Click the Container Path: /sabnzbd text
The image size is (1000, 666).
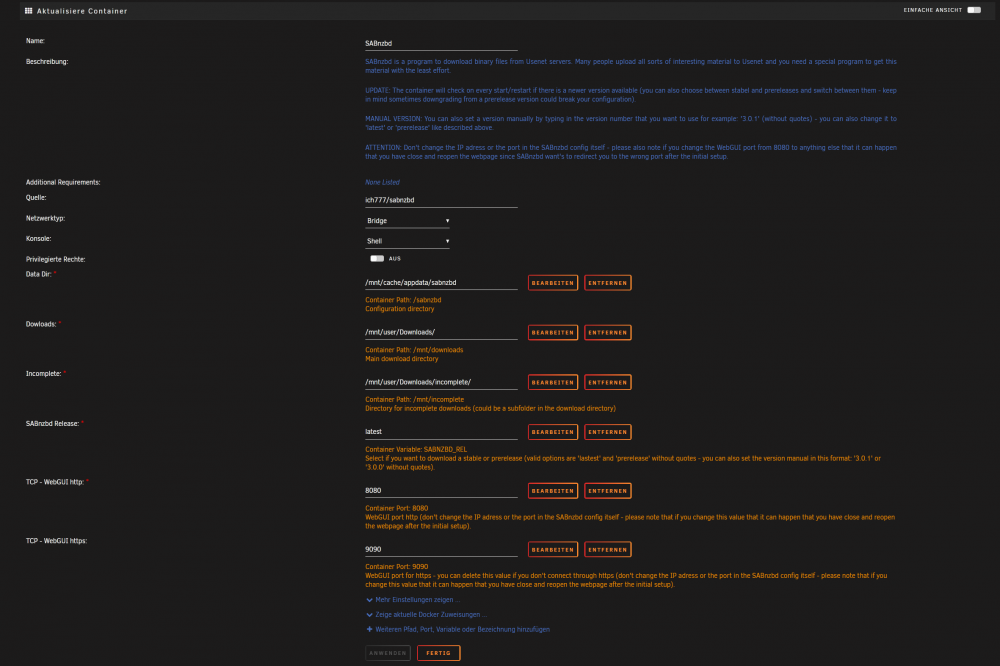click(403, 300)
